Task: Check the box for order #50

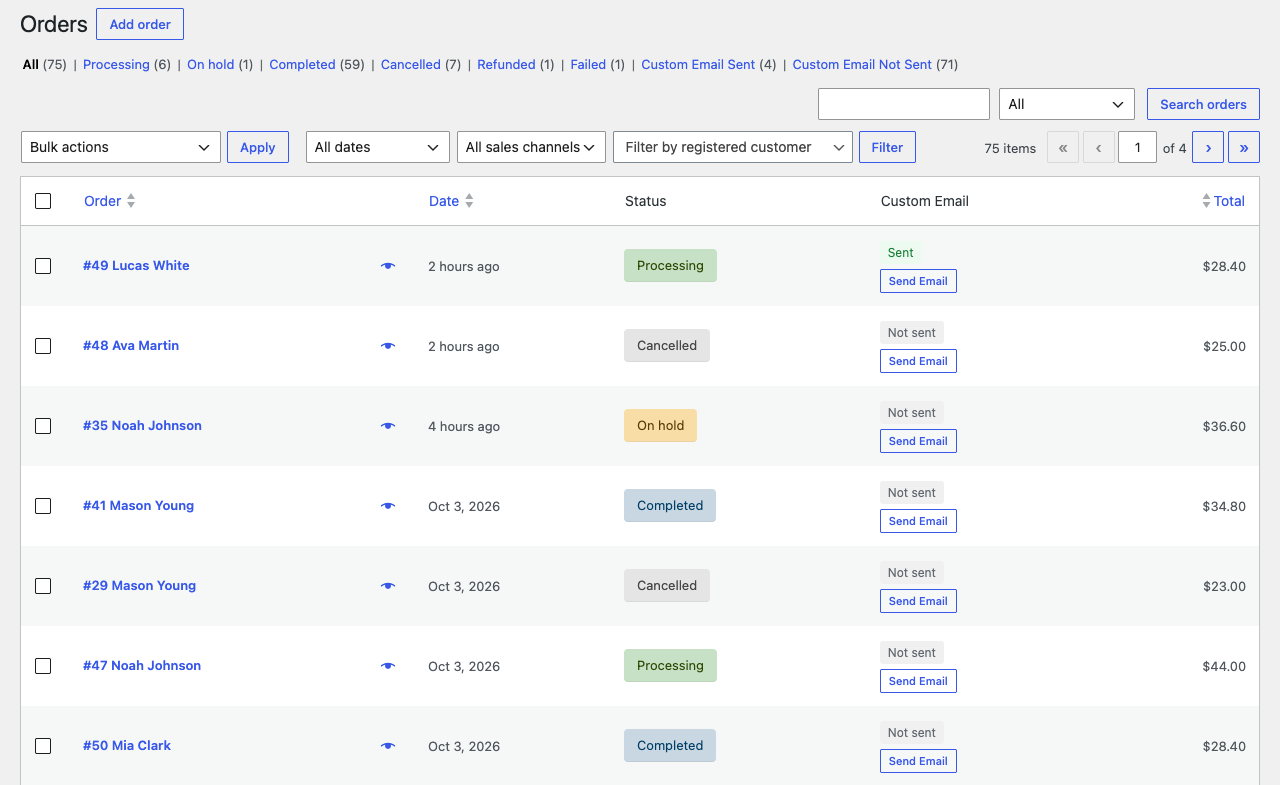Action: tap(43, 746)
